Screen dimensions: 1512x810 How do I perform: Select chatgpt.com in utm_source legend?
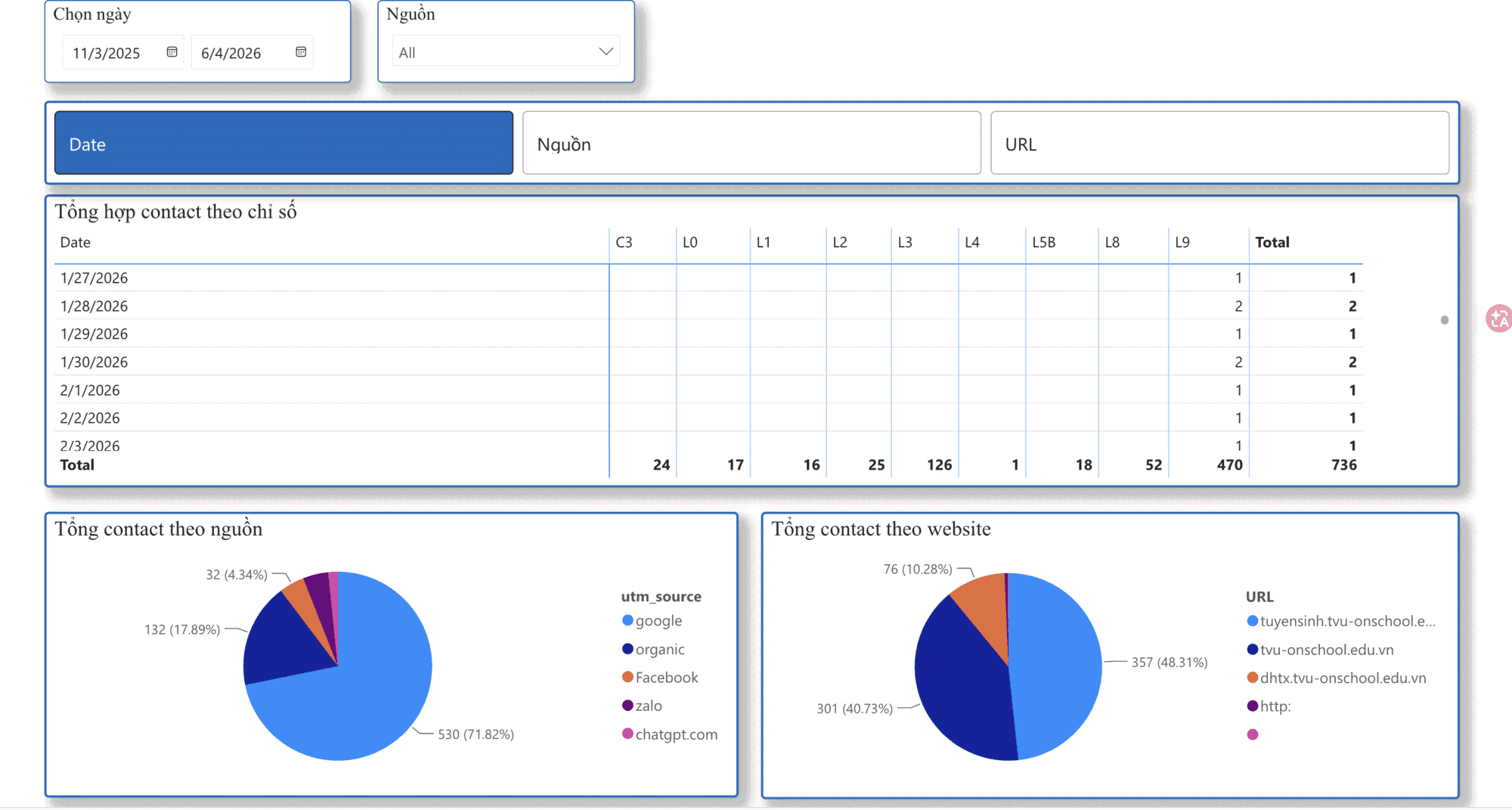tap(669, 734)
